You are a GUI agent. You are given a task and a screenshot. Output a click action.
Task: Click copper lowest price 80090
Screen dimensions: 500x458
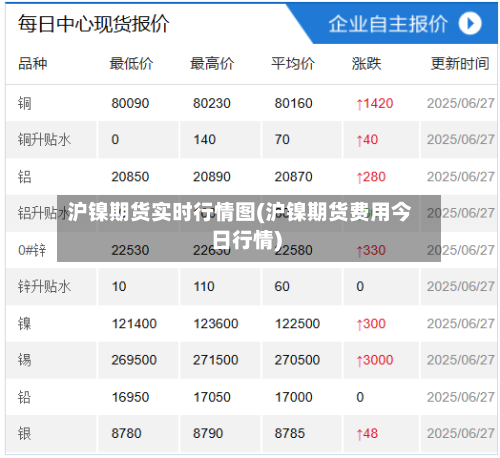tap(130, 103)
